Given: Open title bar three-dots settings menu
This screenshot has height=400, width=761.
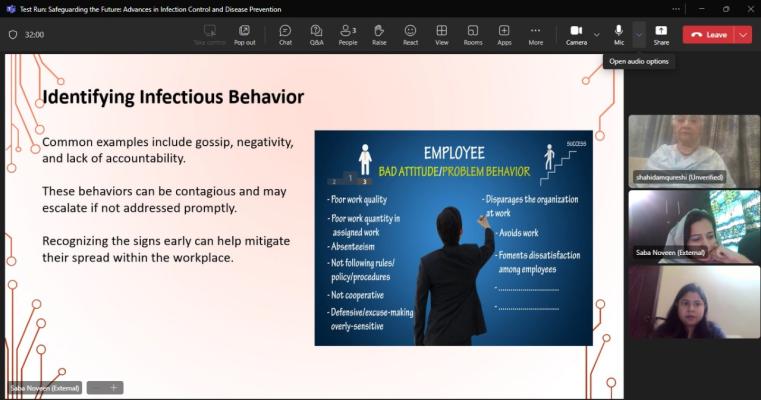Looking at the screenshot, I should tap(676, 8).
